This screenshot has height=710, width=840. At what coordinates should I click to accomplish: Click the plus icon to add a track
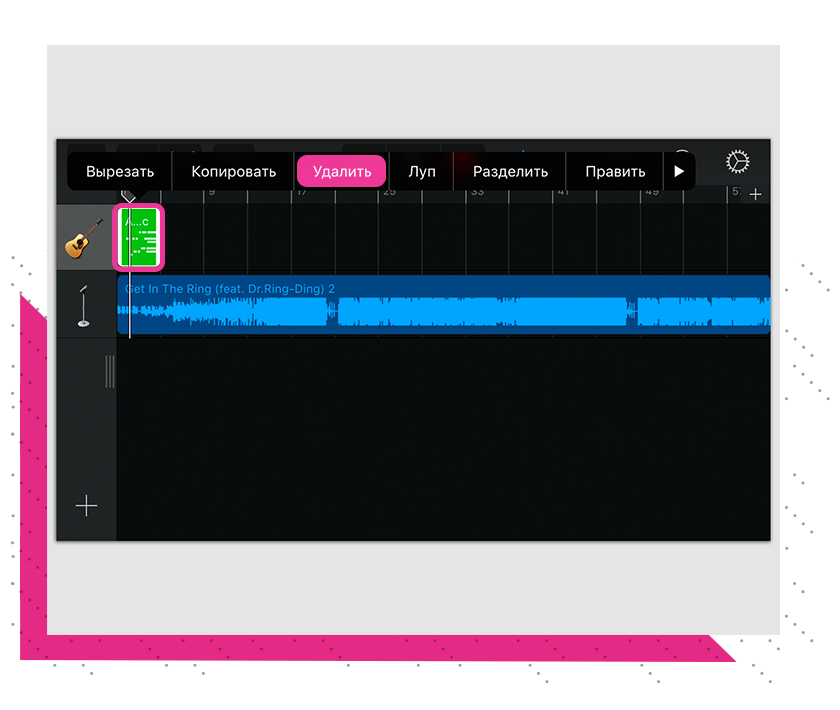(87, 506)
